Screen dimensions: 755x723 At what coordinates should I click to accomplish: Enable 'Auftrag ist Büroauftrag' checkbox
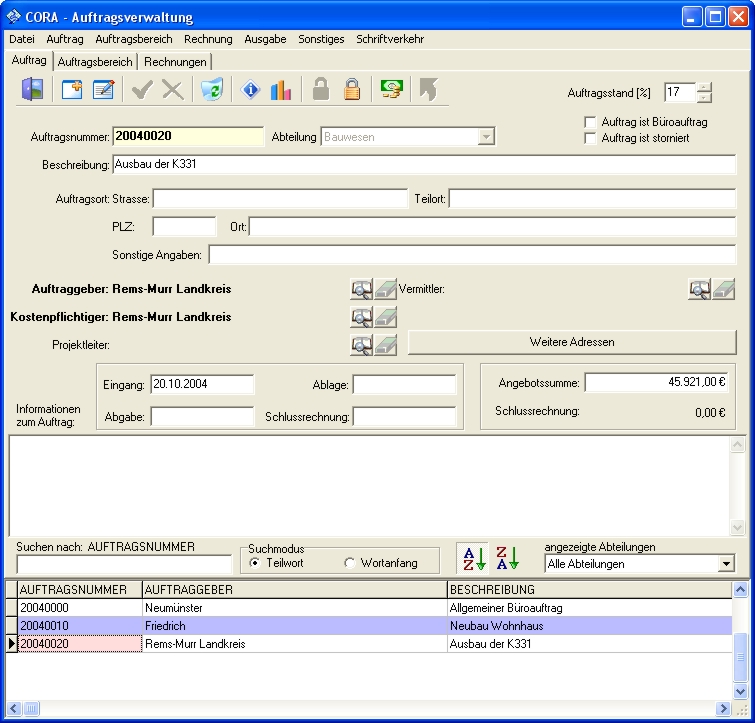pos(590,122)
